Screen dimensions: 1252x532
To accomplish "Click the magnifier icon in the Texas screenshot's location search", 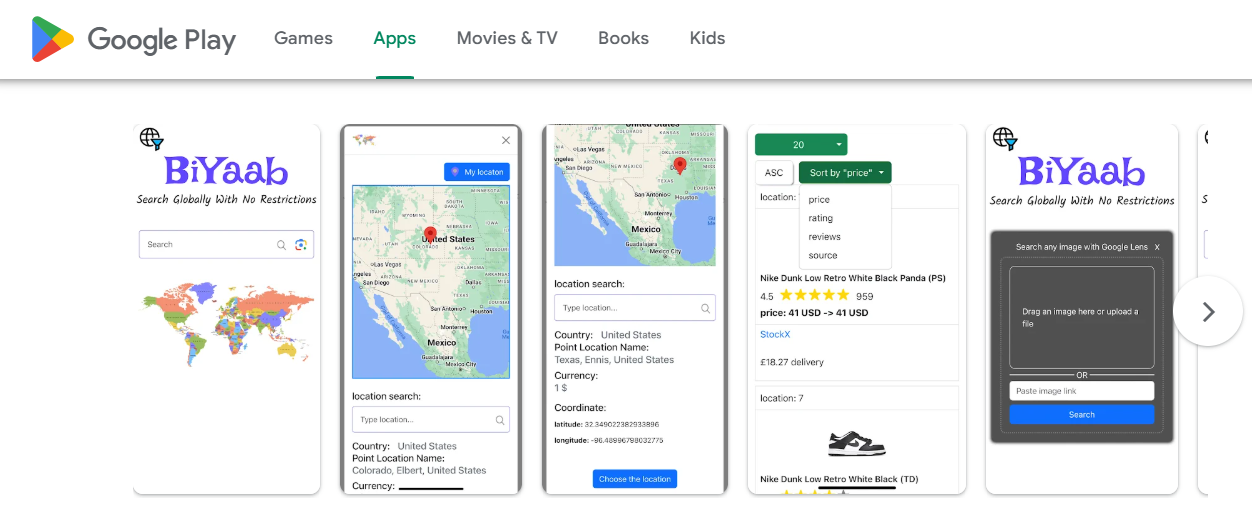I will pyautogui.click(x=705, y=308).
